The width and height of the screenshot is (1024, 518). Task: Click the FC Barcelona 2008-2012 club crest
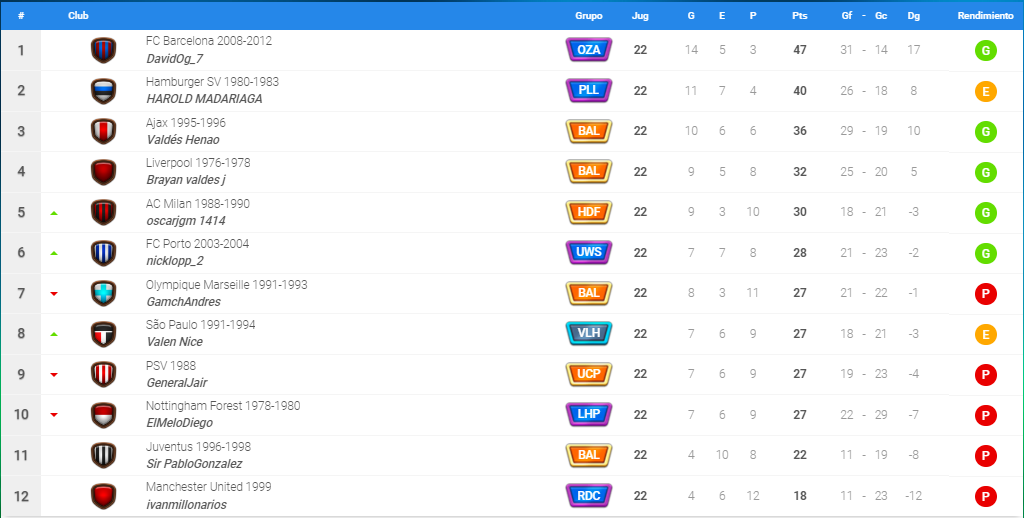(x=103, y=50)
